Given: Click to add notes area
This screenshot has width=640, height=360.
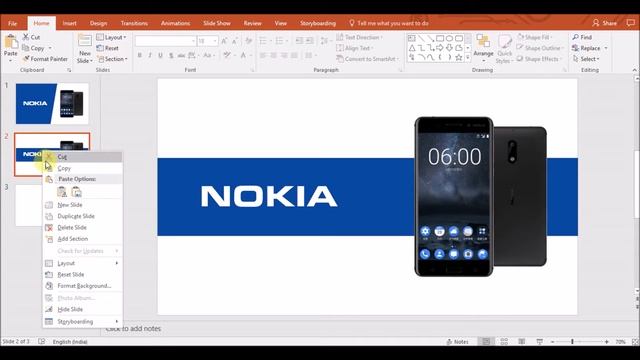Looking at the screenshot, I should (133, 329).
